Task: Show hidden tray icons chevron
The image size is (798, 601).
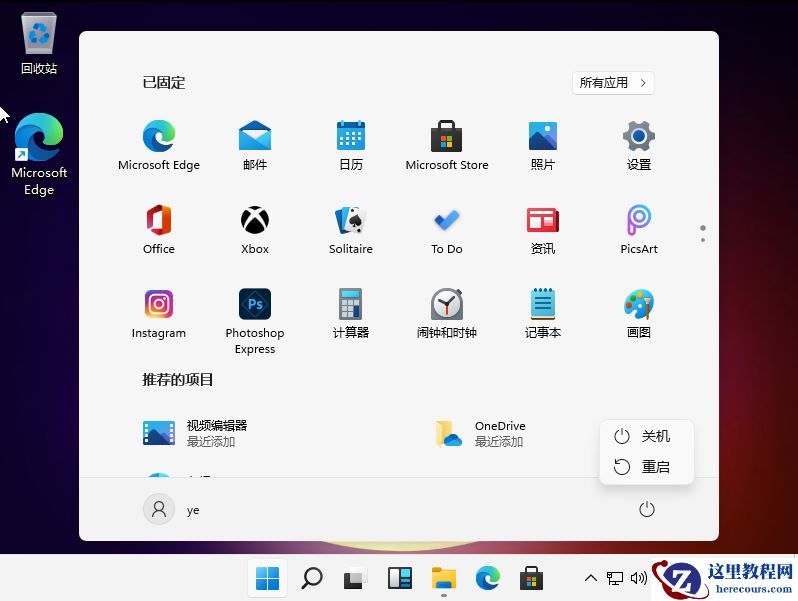Action: [590, 578]
